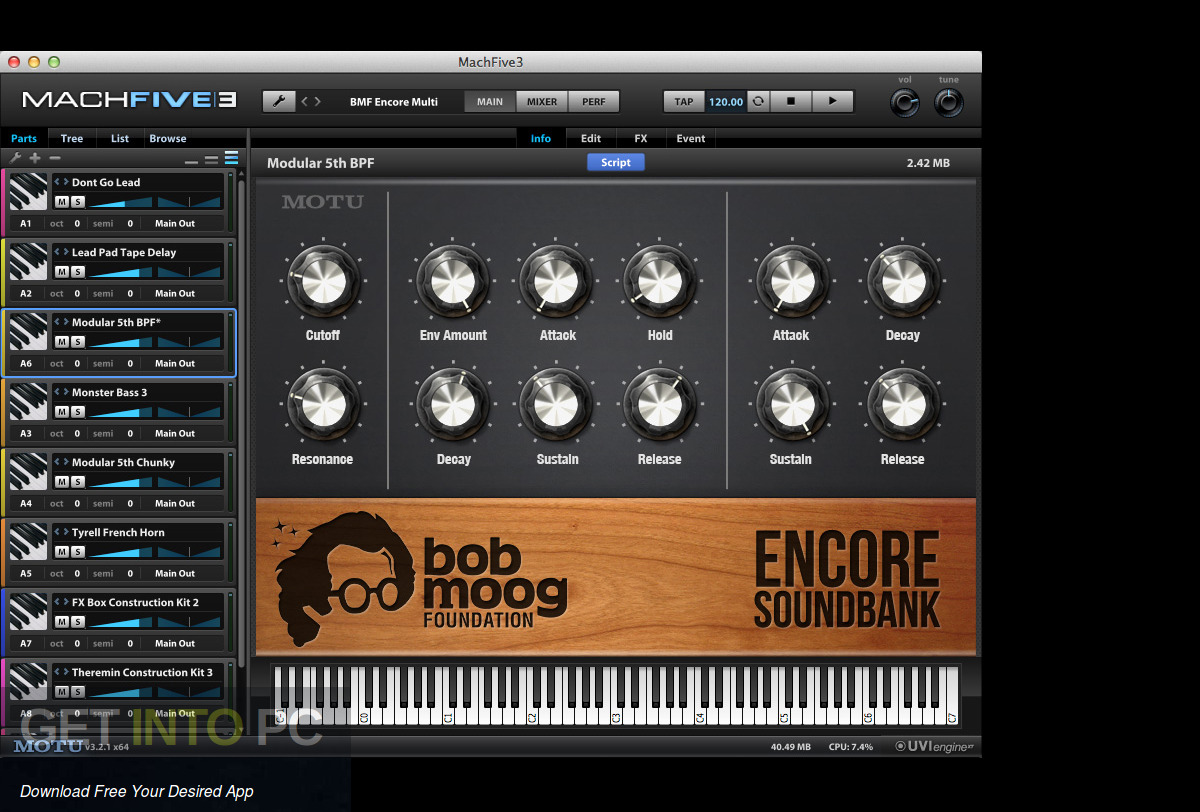Viewport: 1200px width, 812px height.
Task: Open Main Out output menu for part A4
Action: tap(175, 503)
